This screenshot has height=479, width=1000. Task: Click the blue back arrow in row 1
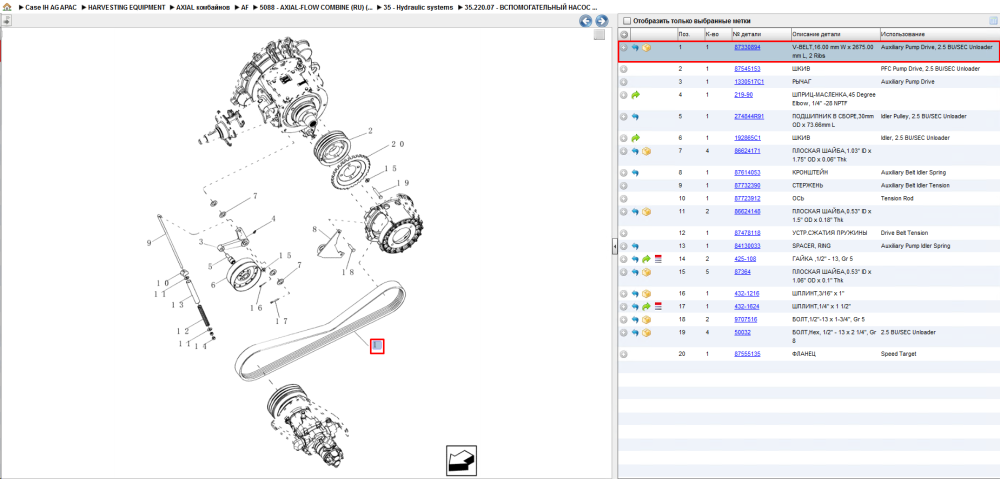(x=635, y=48)
